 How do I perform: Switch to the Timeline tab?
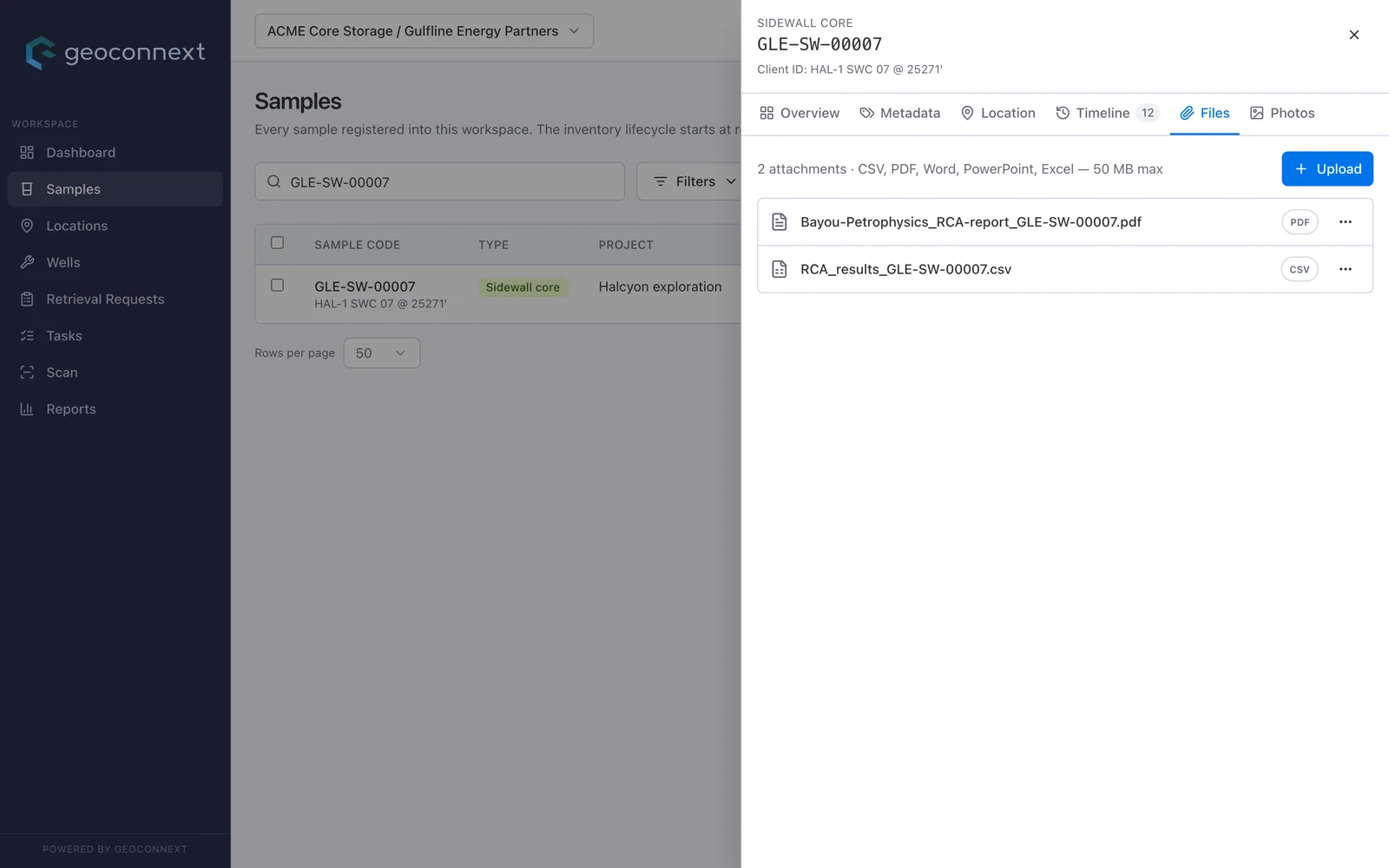point(1107,113)
